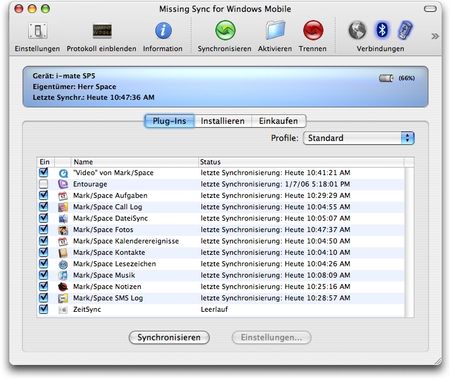Viewport: 450px width, 379px height.
Task: Click the battery status icon
Action: [x=386, y=78]
